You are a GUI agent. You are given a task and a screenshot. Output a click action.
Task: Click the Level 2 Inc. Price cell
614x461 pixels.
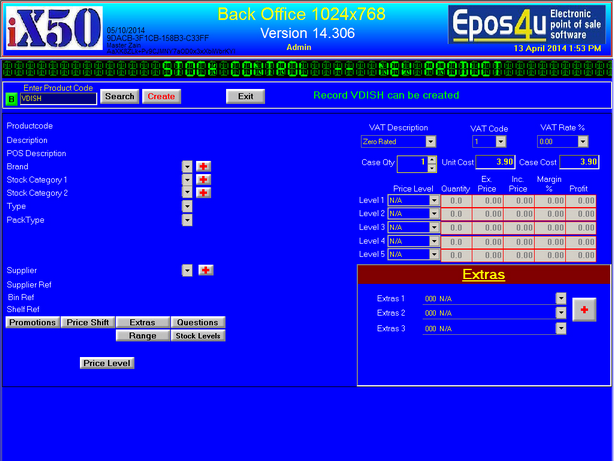coord(519,214)
